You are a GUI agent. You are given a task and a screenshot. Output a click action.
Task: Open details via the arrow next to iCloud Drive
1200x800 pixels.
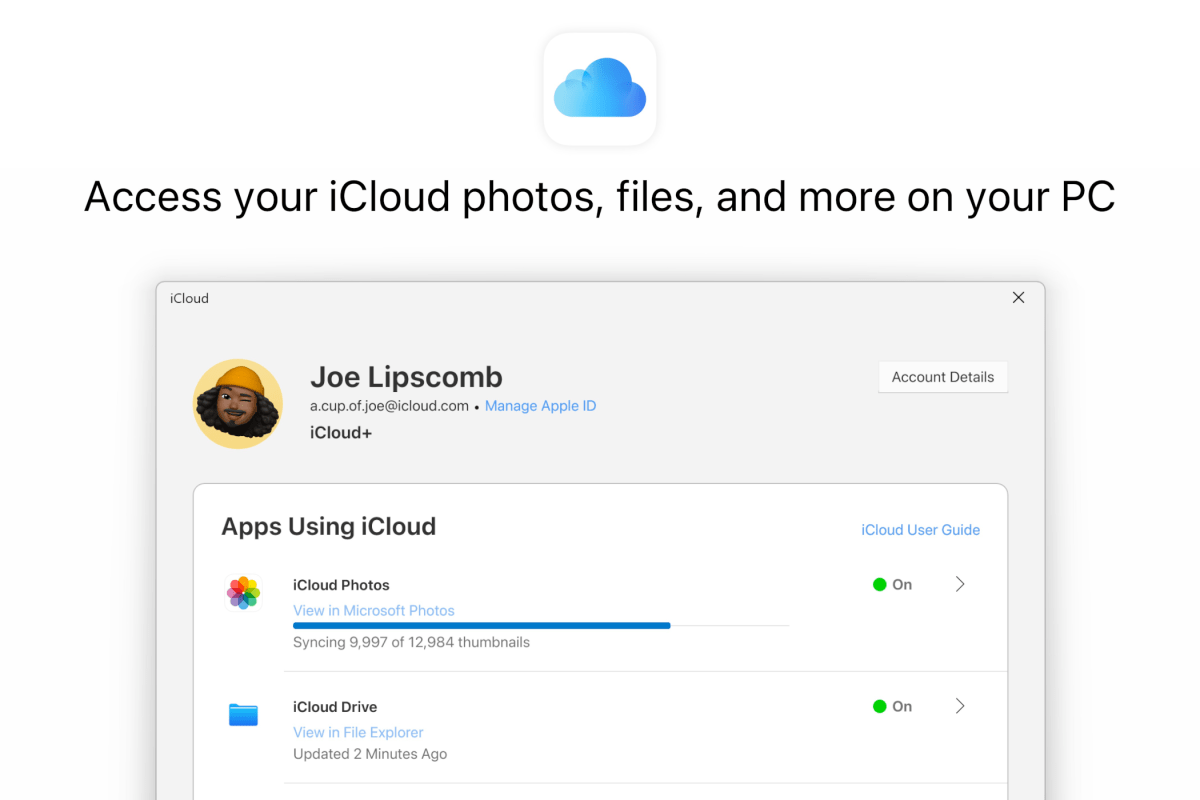[959, 706]
